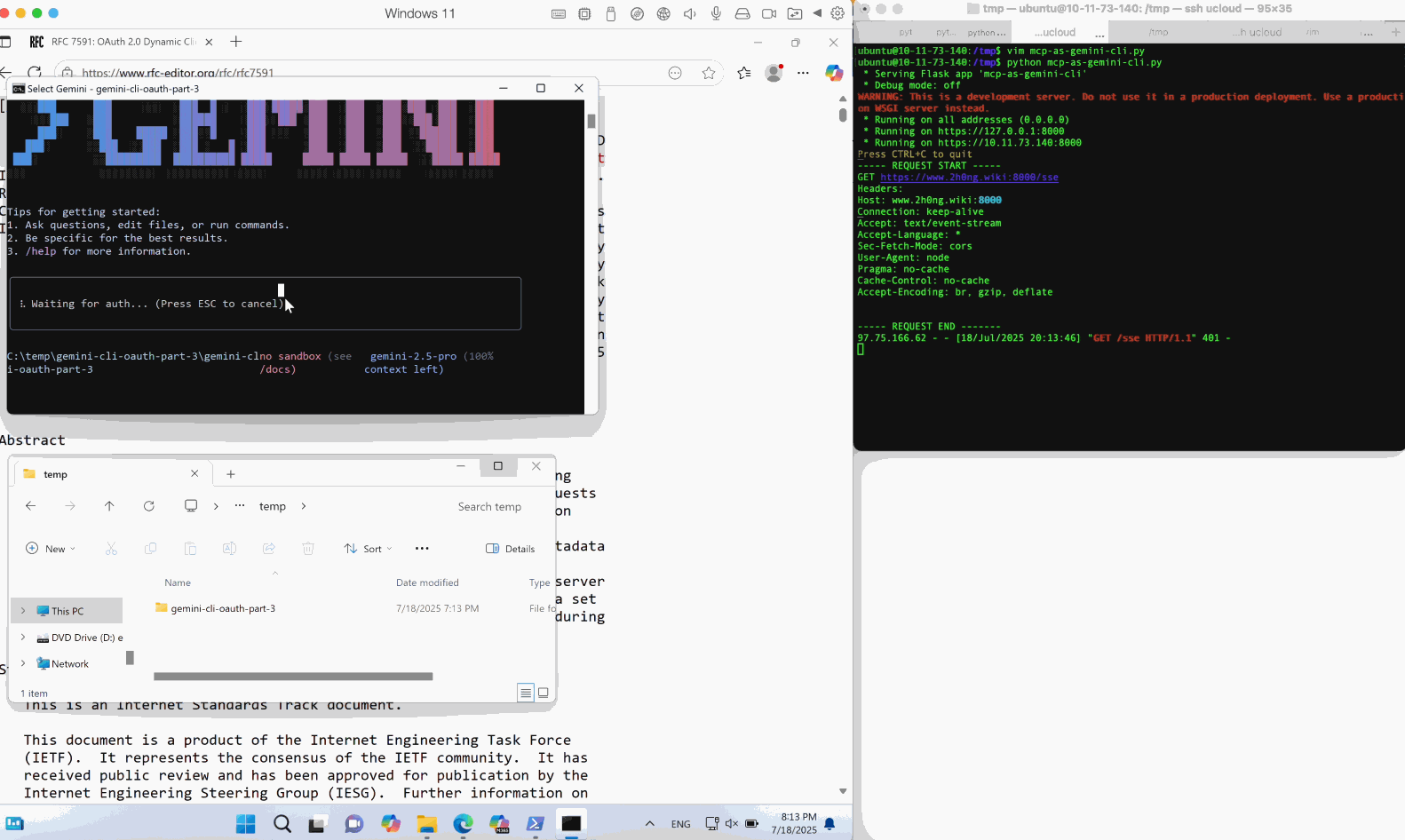Click the camera icon in the VM toolbar
This screenshot has width=1405, height=840.
pyautogui.click(x=769, y=13)
